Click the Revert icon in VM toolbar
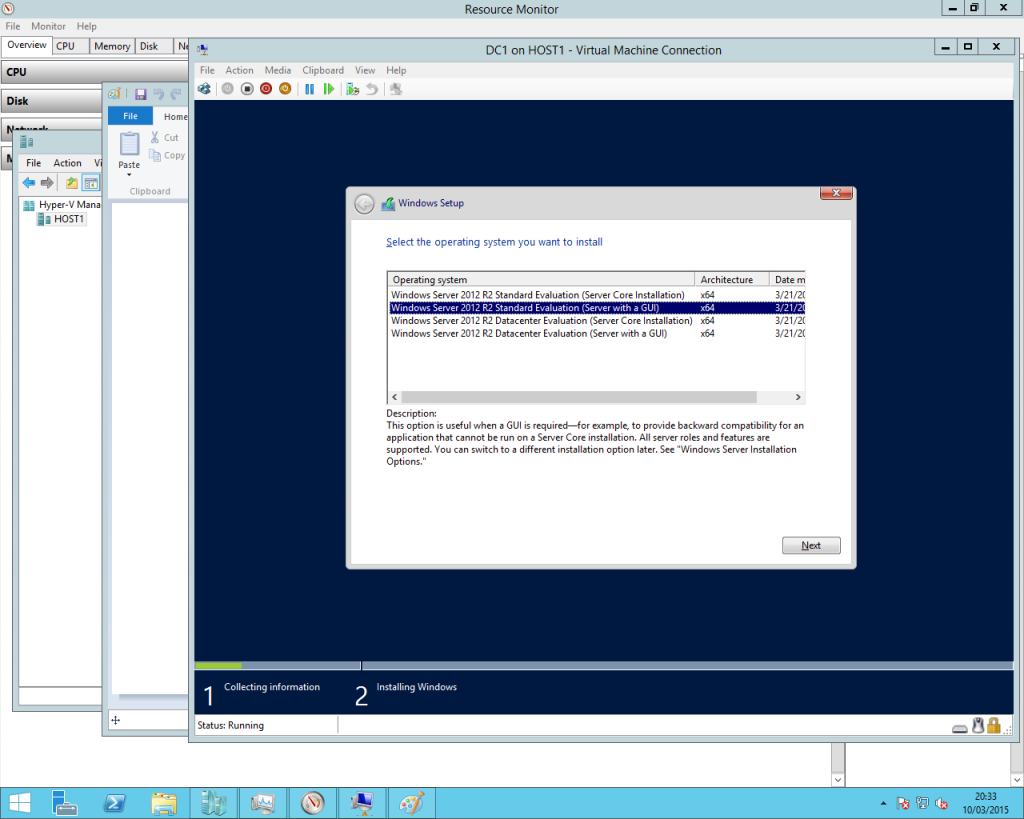1024x819 pixels. pyautogui.click(x=372, y=89)
